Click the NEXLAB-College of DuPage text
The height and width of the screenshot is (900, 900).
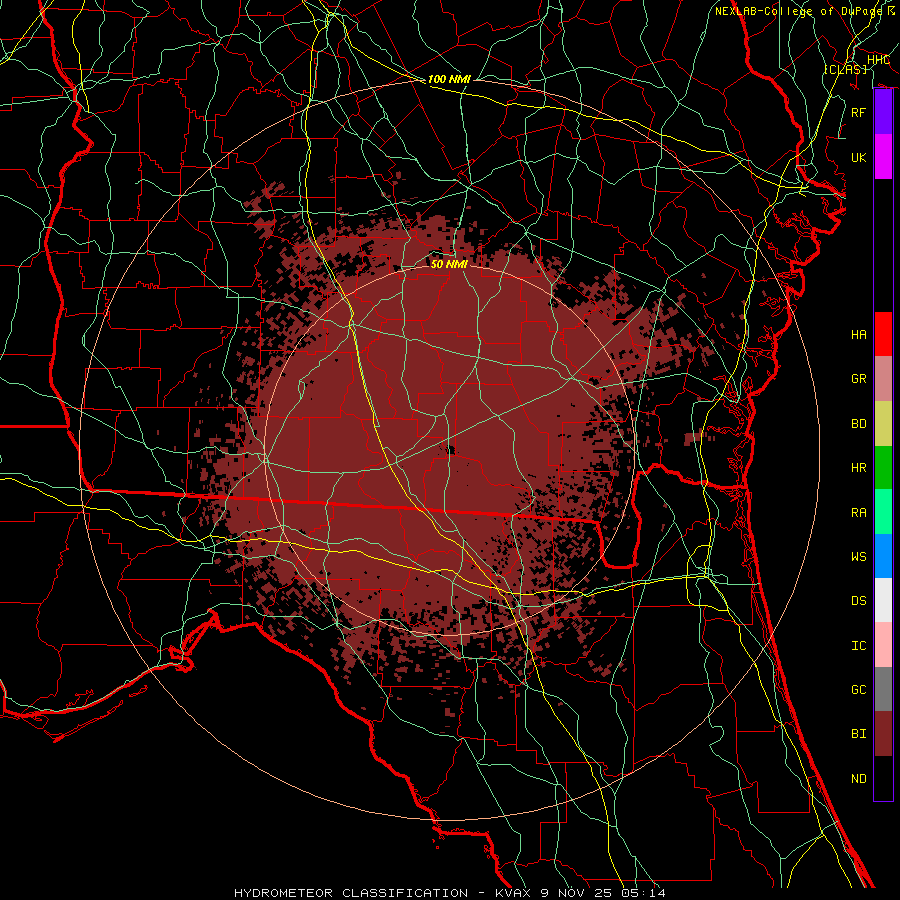(801, 11)
